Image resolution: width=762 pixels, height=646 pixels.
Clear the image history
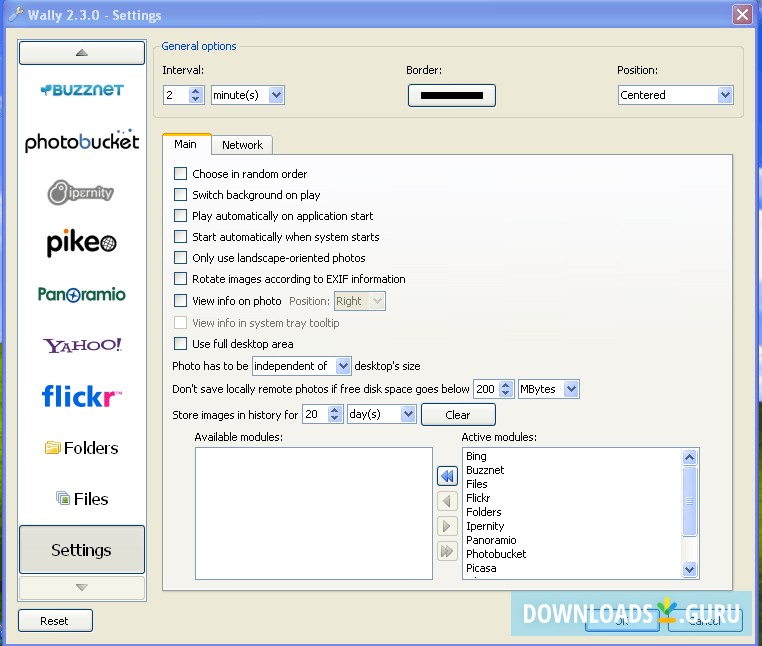pos(458,415)
